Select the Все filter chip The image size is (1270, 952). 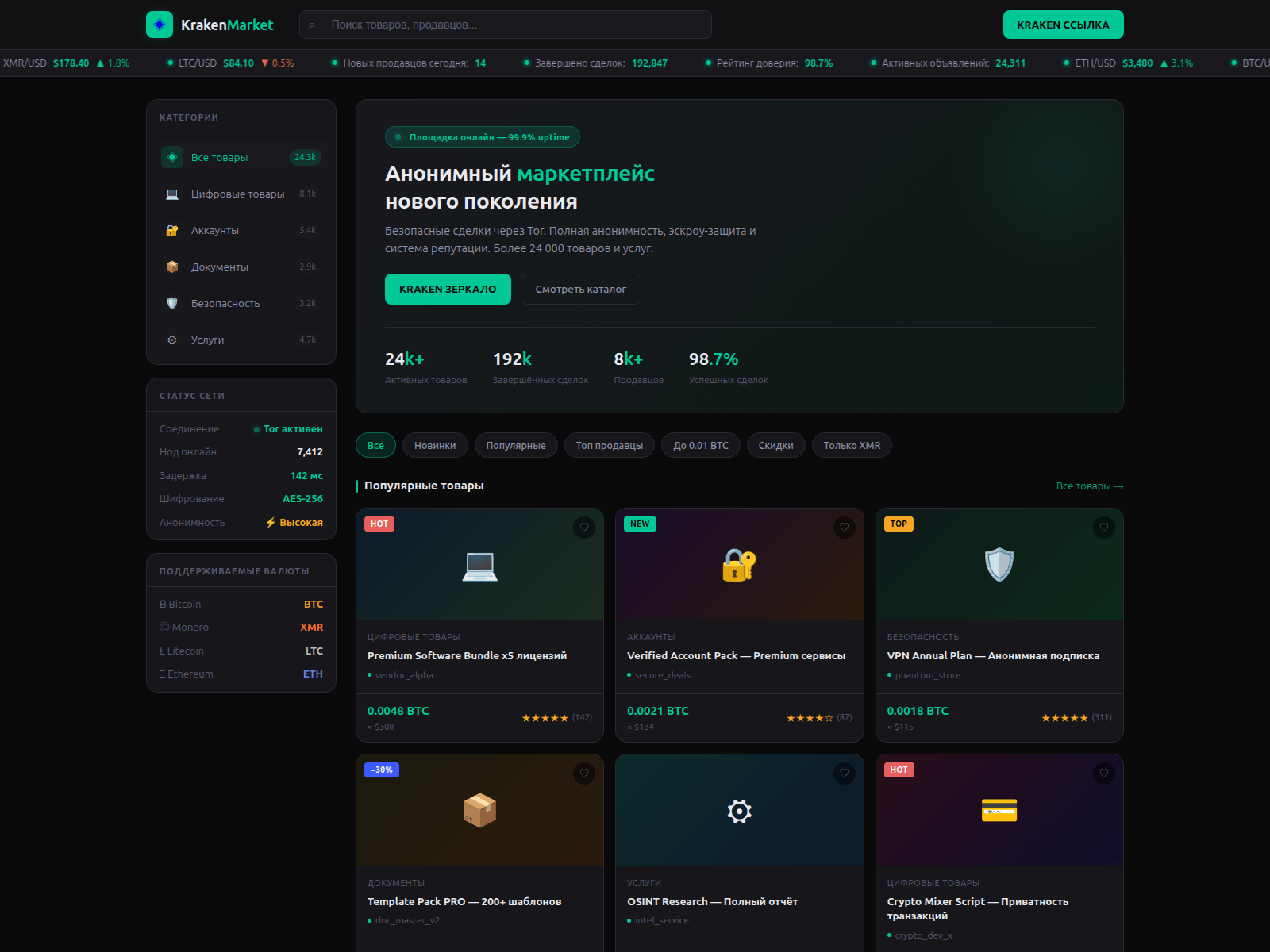[x=375, y=445]
